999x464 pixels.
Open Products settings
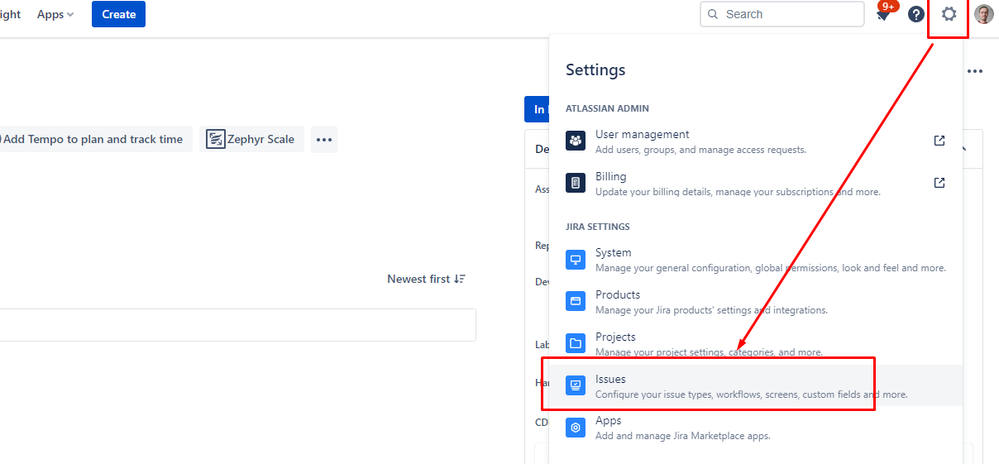755,301
